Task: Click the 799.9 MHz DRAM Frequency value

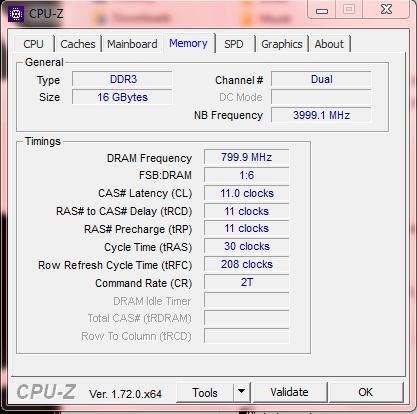Action: coord(247,157)
